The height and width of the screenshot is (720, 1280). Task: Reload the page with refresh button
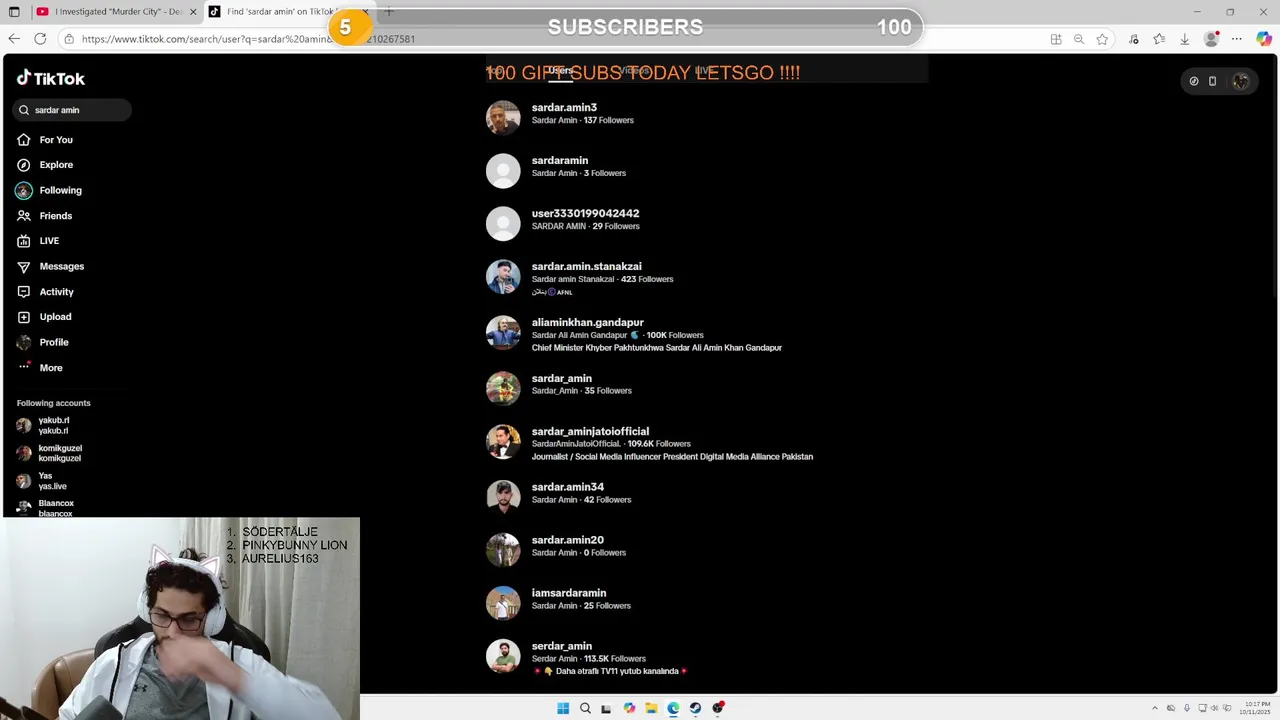(x=40, y=39)
